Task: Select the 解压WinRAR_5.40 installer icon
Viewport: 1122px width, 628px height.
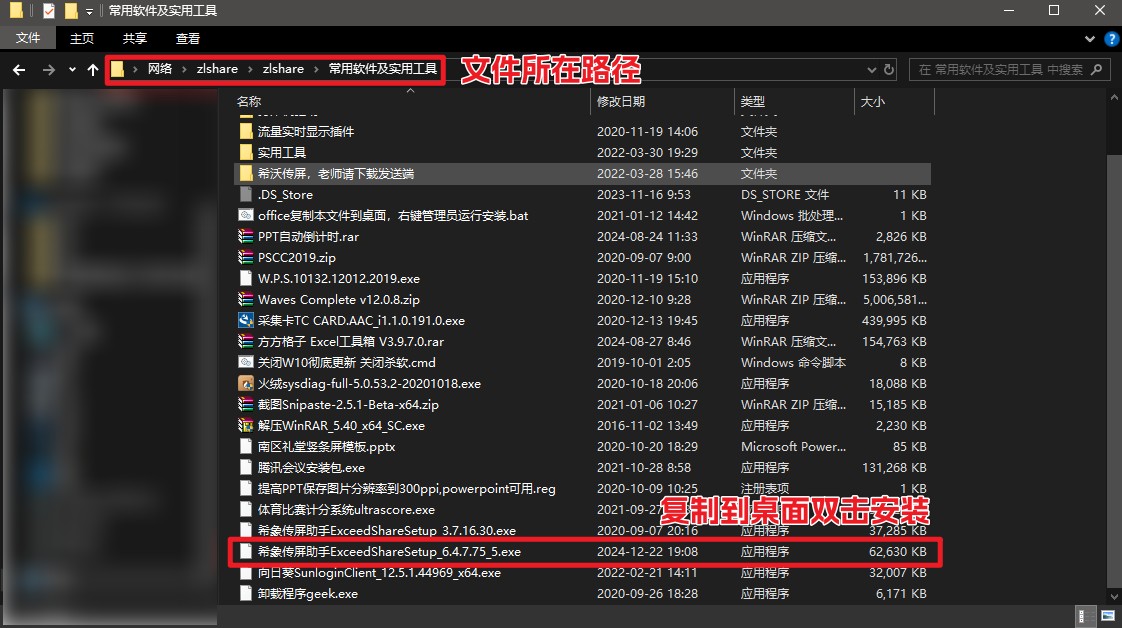Action: click(245, 425)
